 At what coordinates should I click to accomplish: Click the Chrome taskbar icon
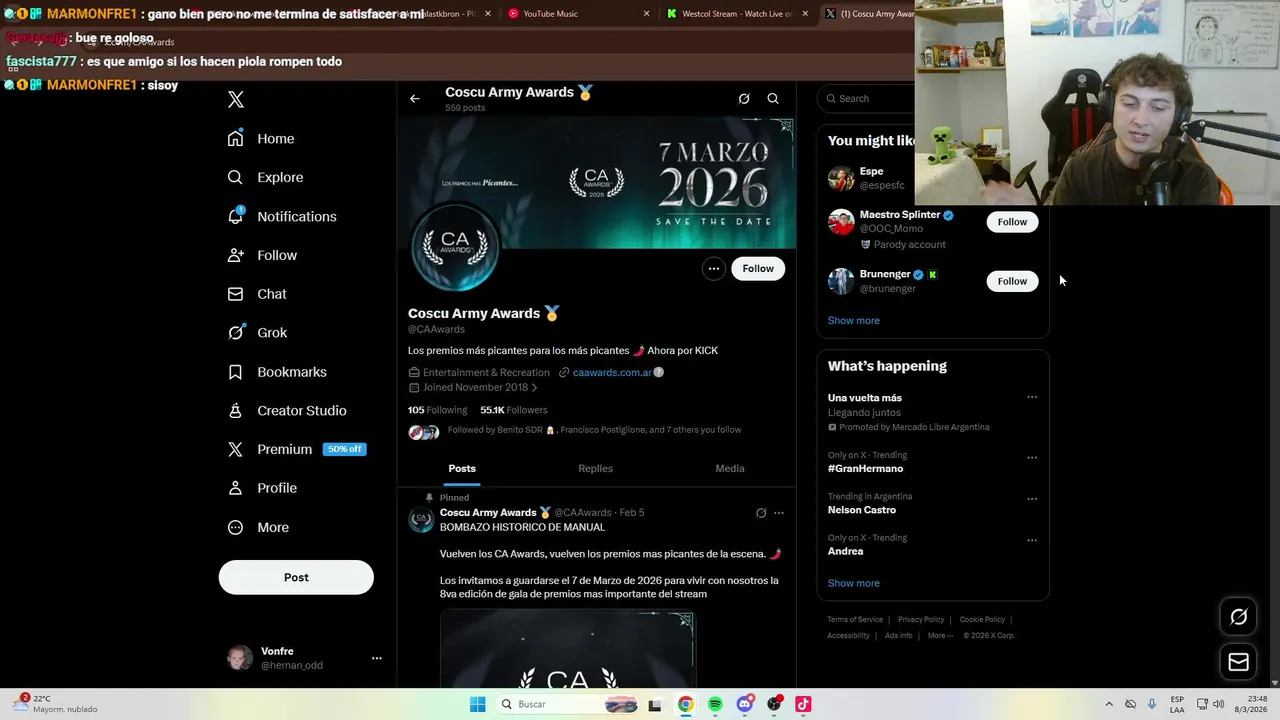685,704
